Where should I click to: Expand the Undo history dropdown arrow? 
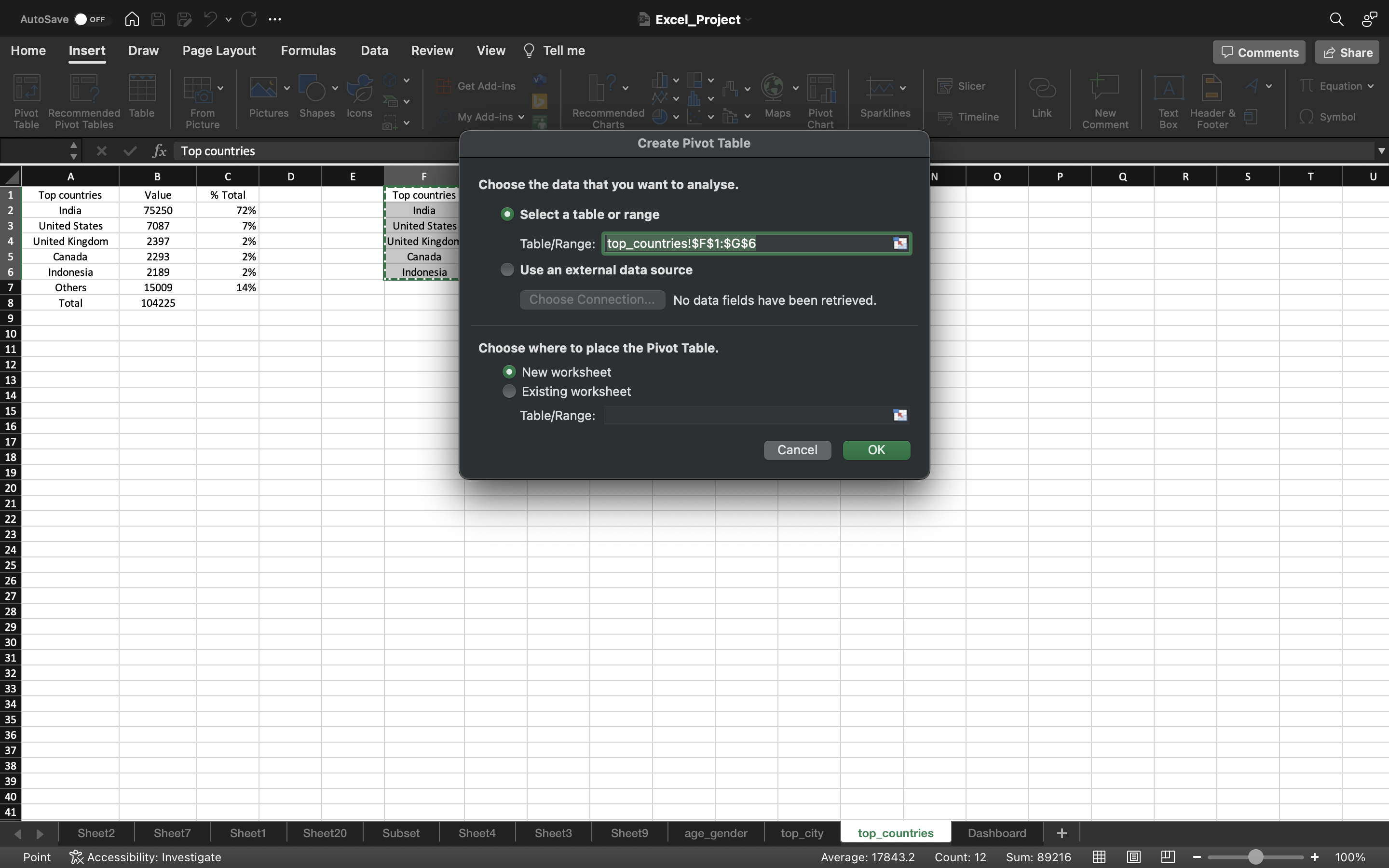tap(229, 19)
